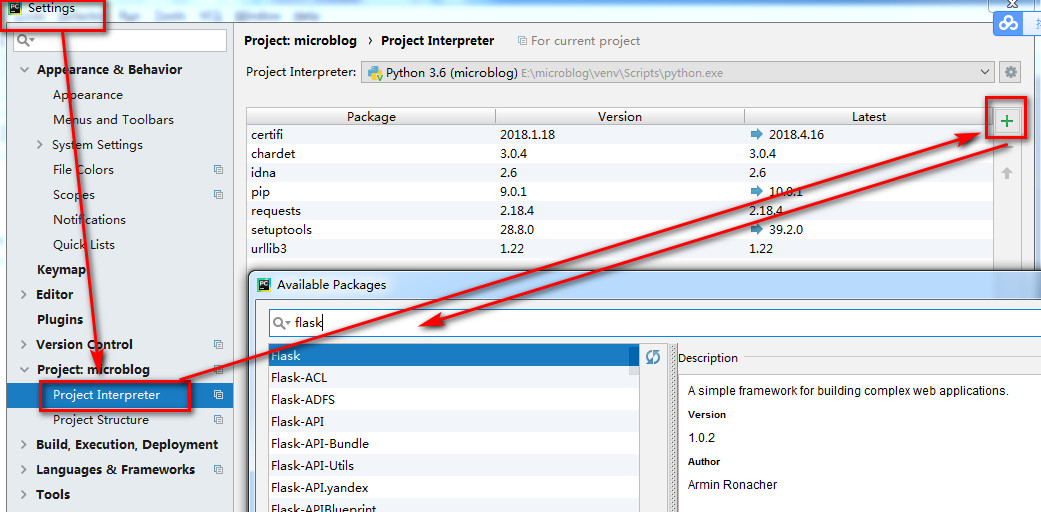
Task: Sort by Latest column header
Action: (868, 116)
